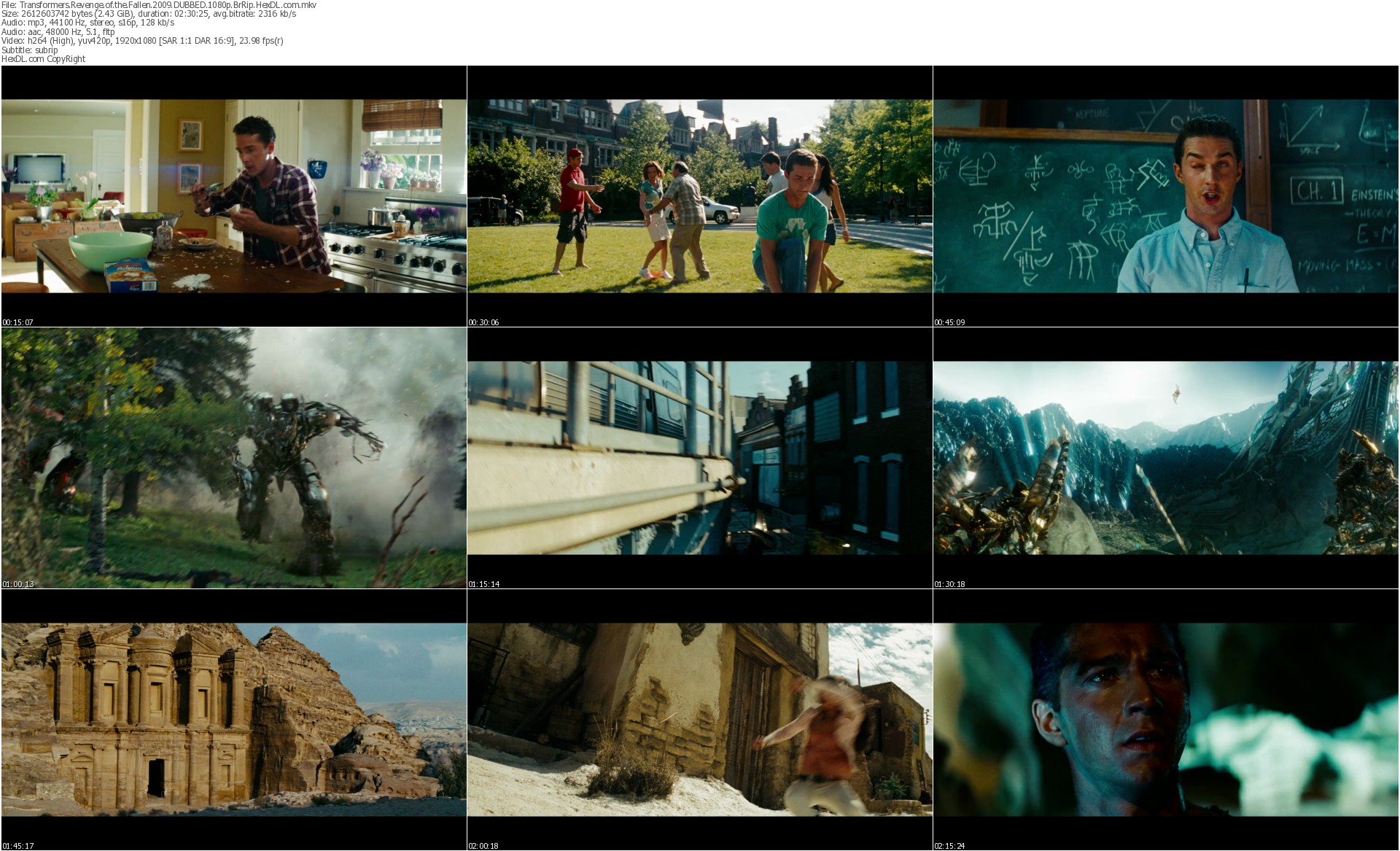The image size is (1400, 851).
Task: Click the video codec info line
Action: coord(142,41)
